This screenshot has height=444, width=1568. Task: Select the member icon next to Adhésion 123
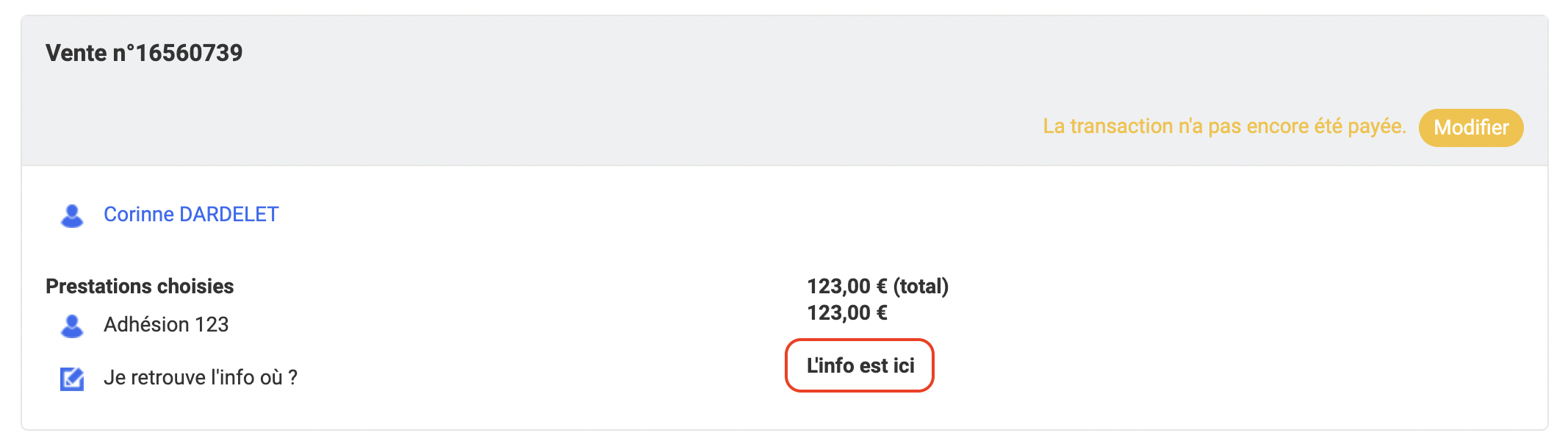[x=72, y=326]
